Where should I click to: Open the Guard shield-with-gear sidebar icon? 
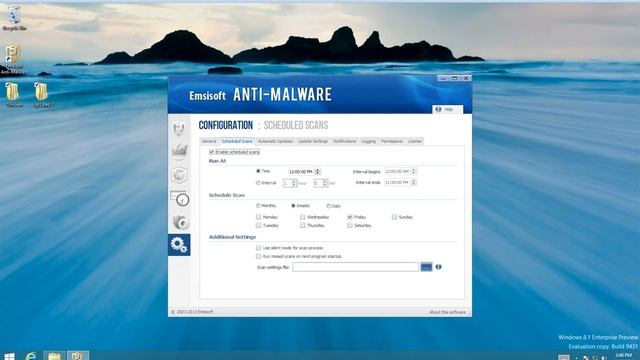180,222
